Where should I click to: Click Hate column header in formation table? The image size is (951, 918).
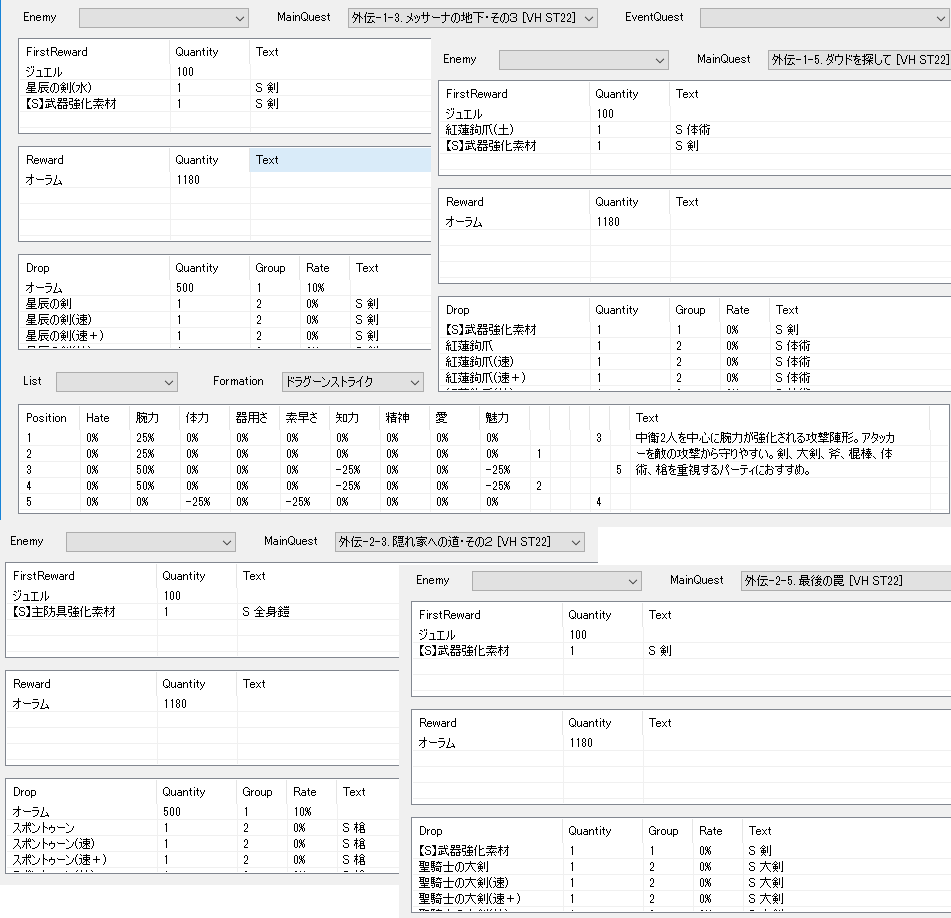pyautogui.click(x=104, y=418)
